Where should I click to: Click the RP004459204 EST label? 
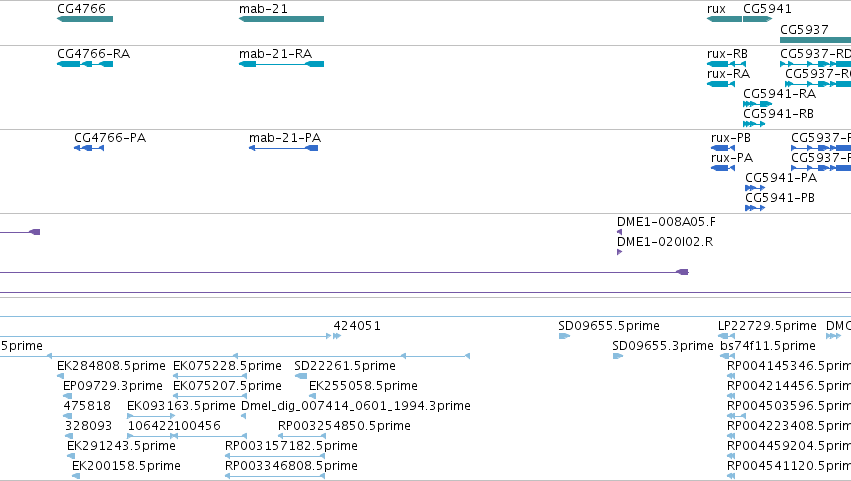(789, 446)
